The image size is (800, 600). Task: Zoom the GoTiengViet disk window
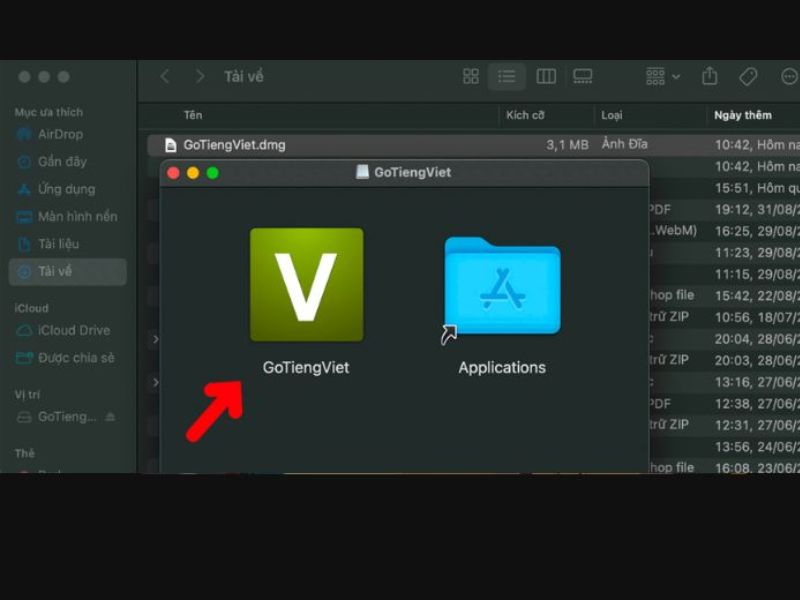click(x=213, y=173)
